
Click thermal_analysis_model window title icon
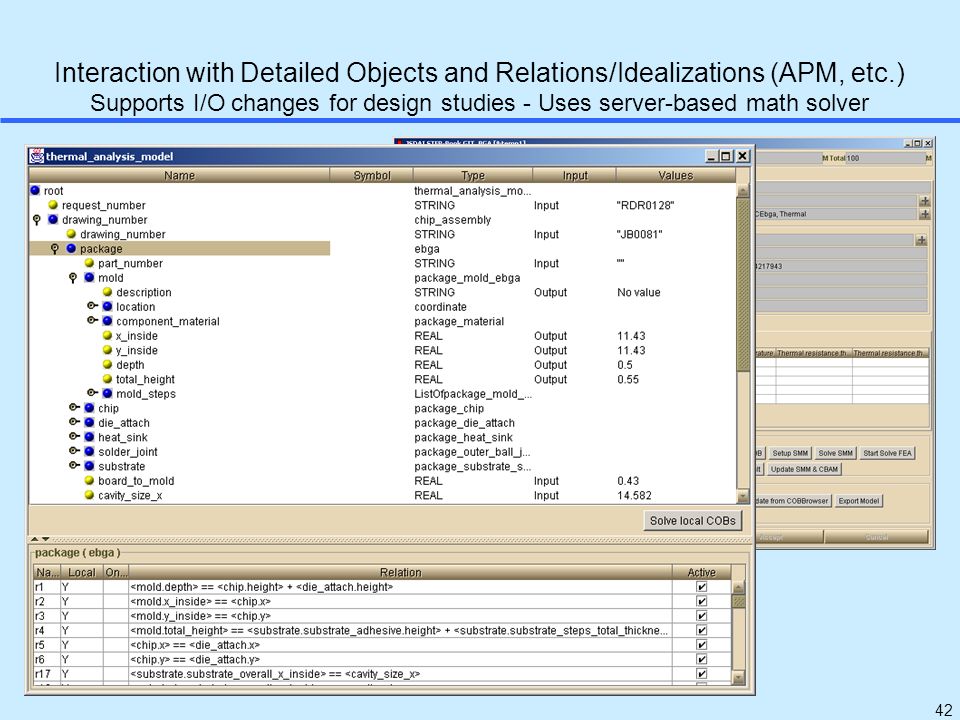[36, 156]
